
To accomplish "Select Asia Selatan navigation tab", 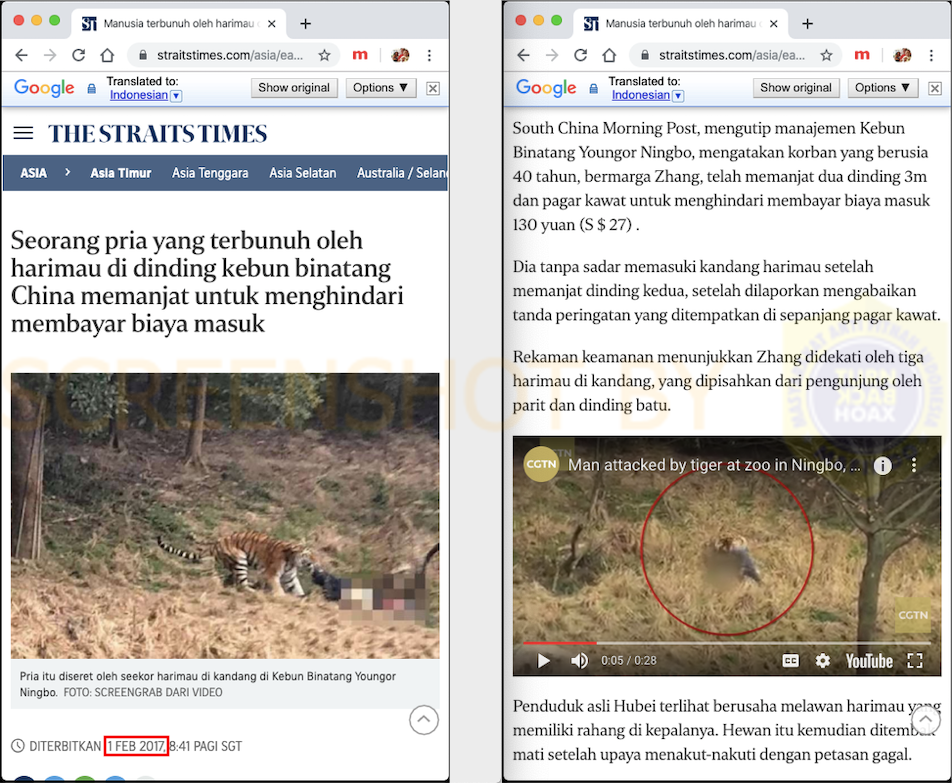I will pos(302,173).
